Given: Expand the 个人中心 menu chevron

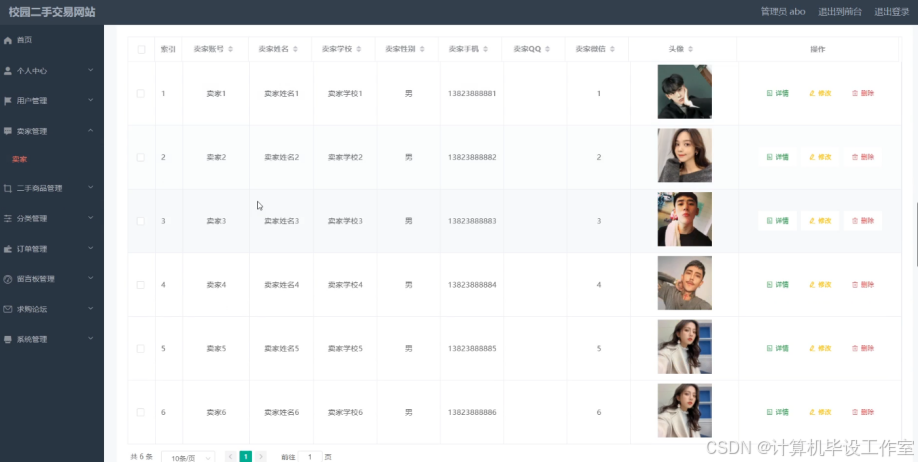Looking at the screenshot, I should tap(91, 70).
